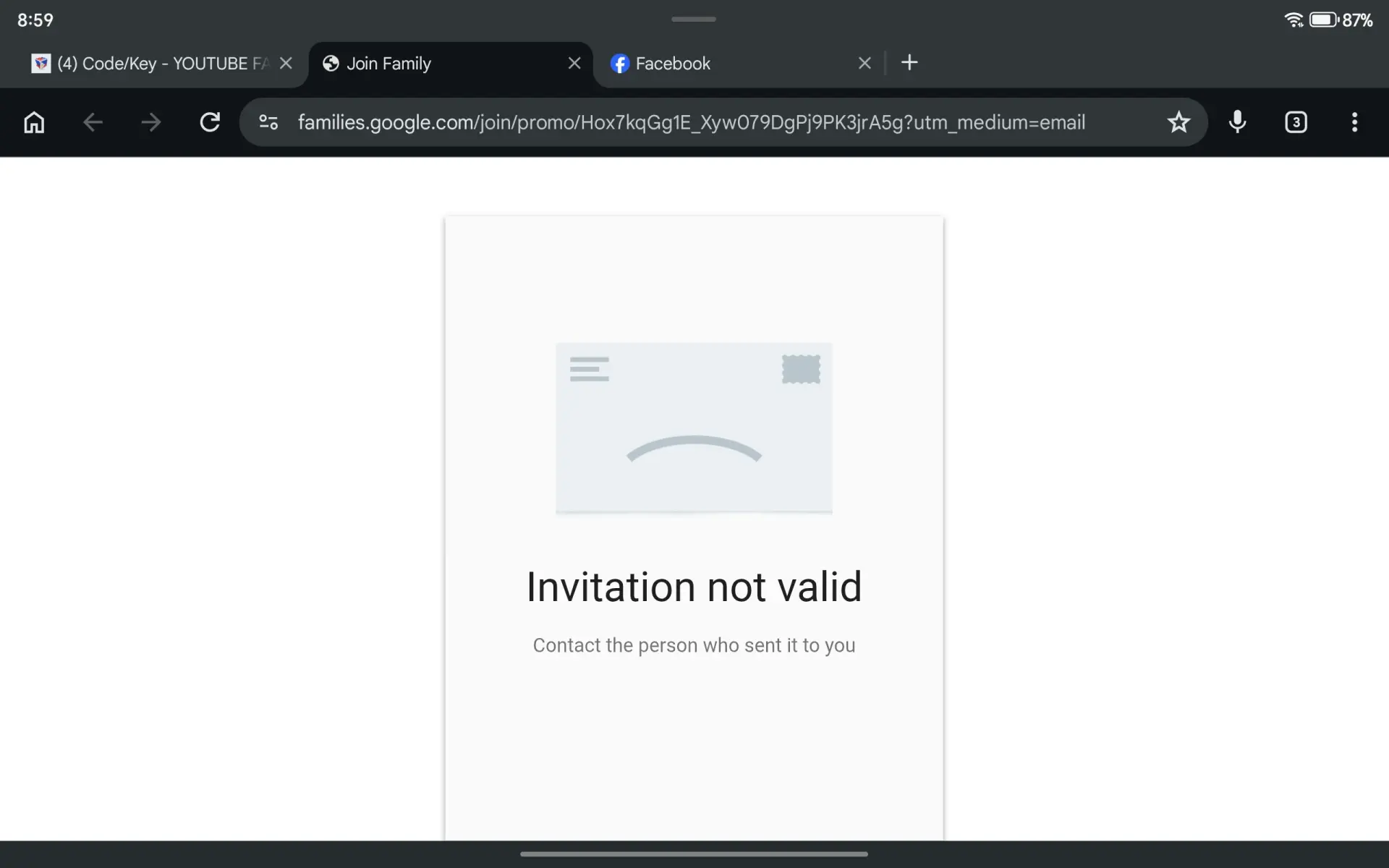1389x868 pixels.
Task: Navigate forward with the forward arrow
Action: (x=151, y=122)
